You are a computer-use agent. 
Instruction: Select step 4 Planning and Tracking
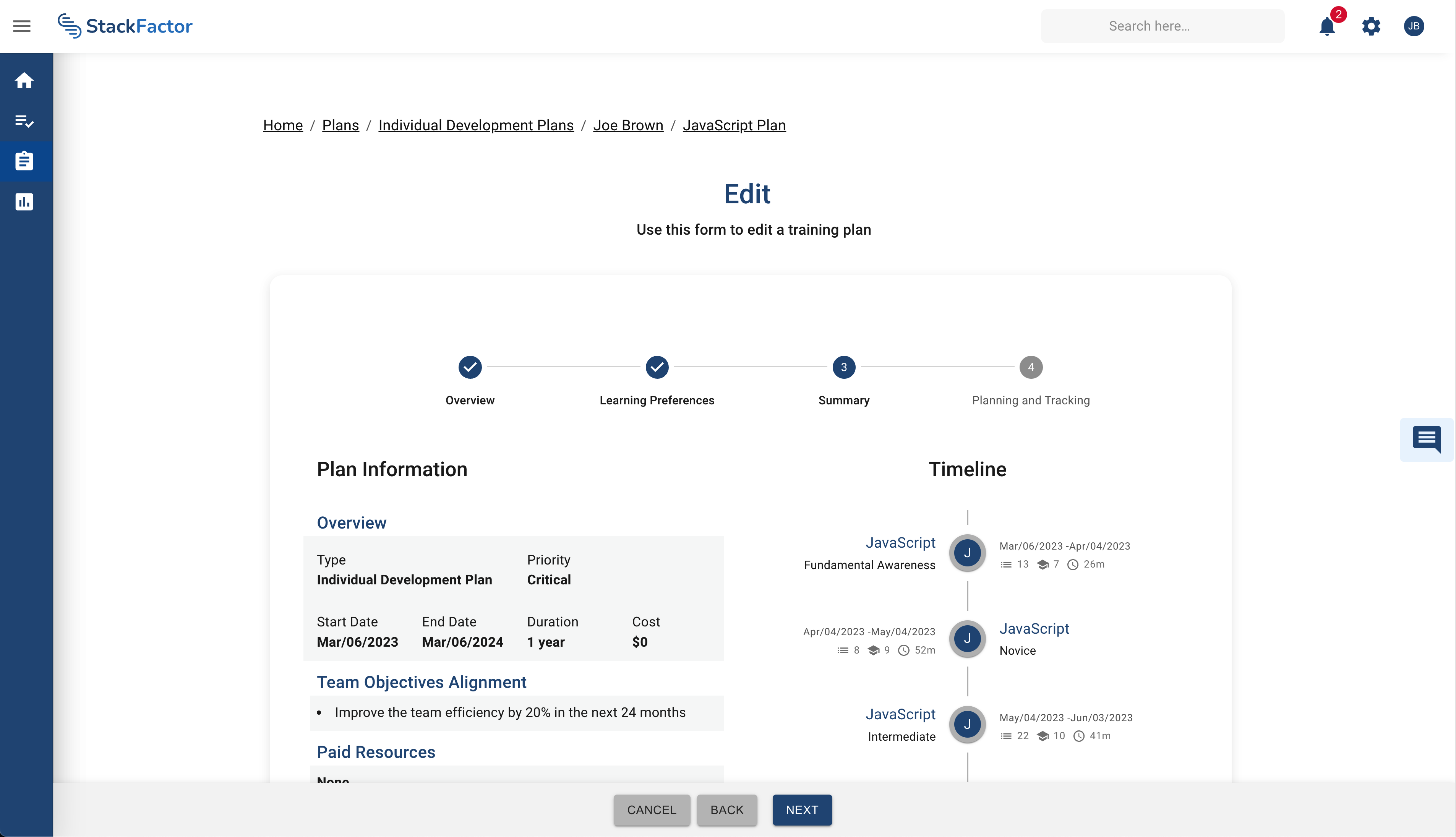pyautogui.click(x=1030, y=367)
